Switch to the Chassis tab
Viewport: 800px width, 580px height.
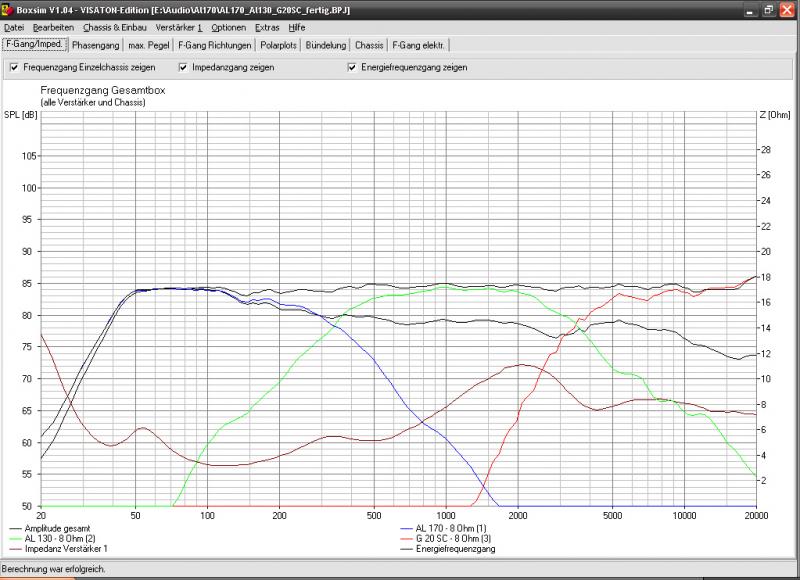coord(369,45)
